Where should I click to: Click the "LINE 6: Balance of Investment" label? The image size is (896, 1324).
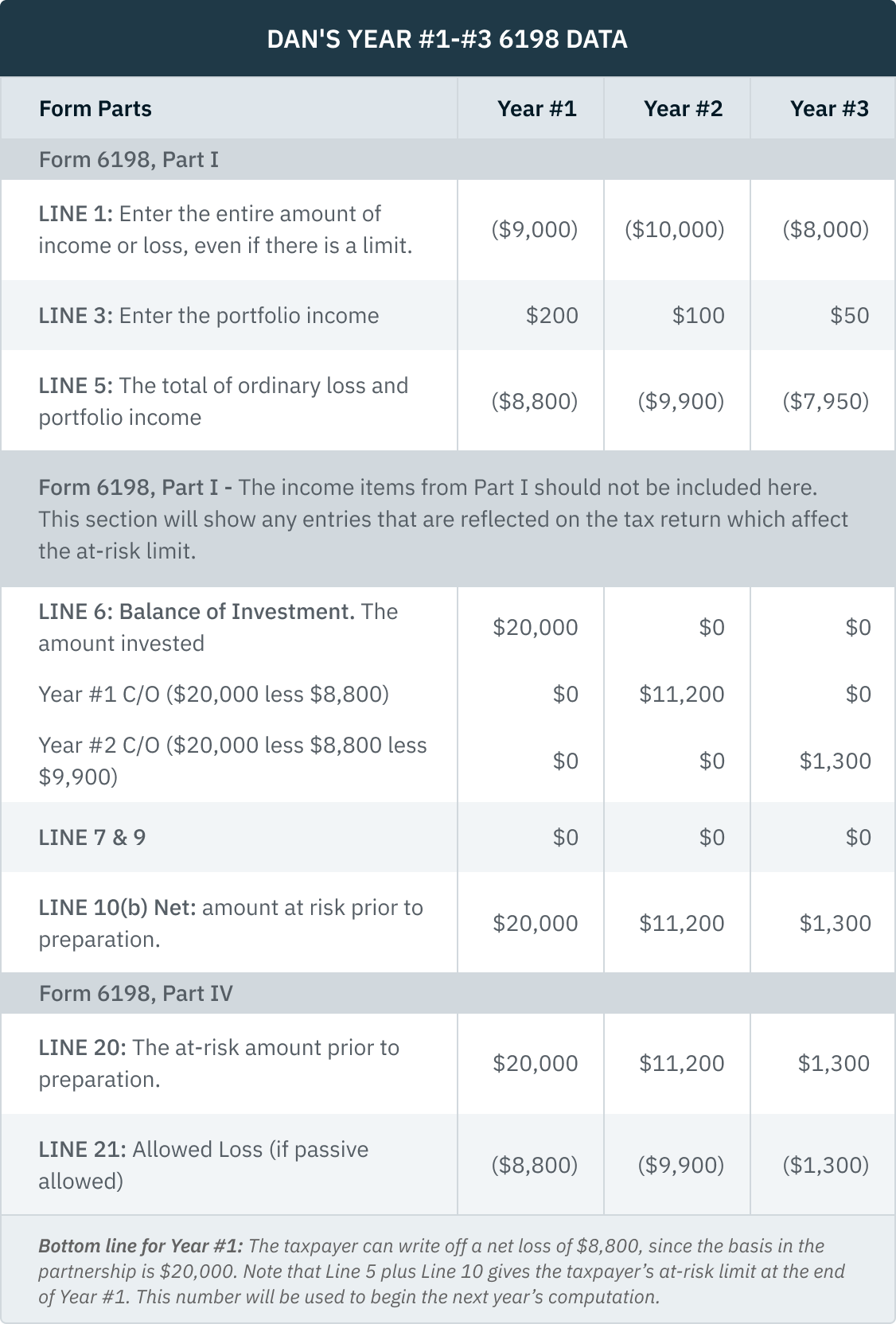pyautogui.click(x=197, y=612)
